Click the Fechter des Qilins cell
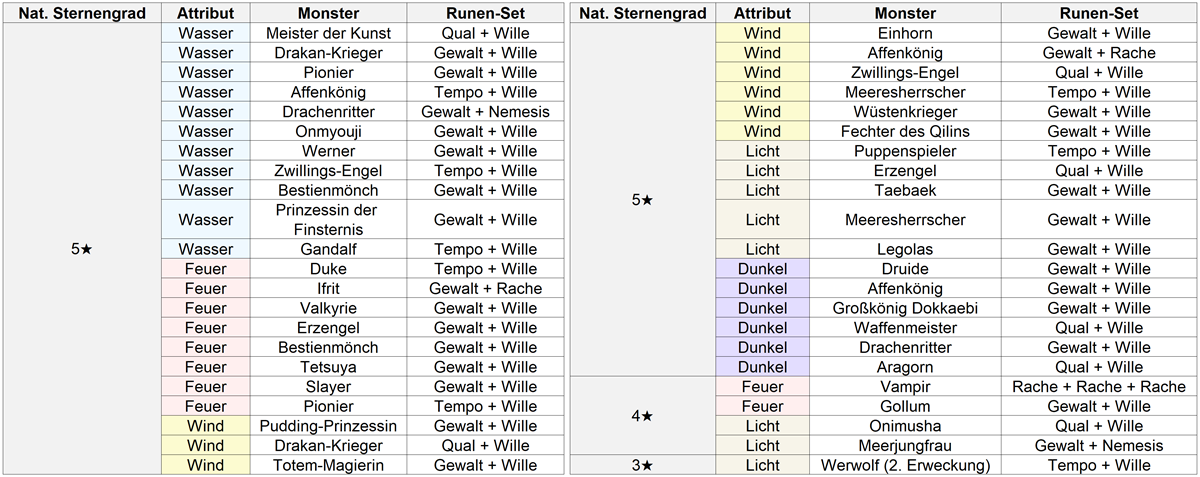Image resolution: width=1200 pixels, height=477 pixels. click(x=904, y=131)
